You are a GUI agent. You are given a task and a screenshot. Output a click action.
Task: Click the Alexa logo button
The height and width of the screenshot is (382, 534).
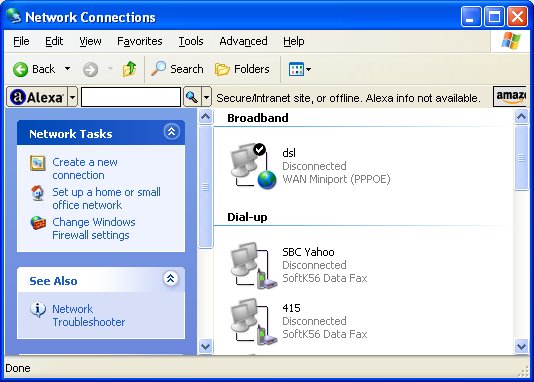click(x=37, y=97)
